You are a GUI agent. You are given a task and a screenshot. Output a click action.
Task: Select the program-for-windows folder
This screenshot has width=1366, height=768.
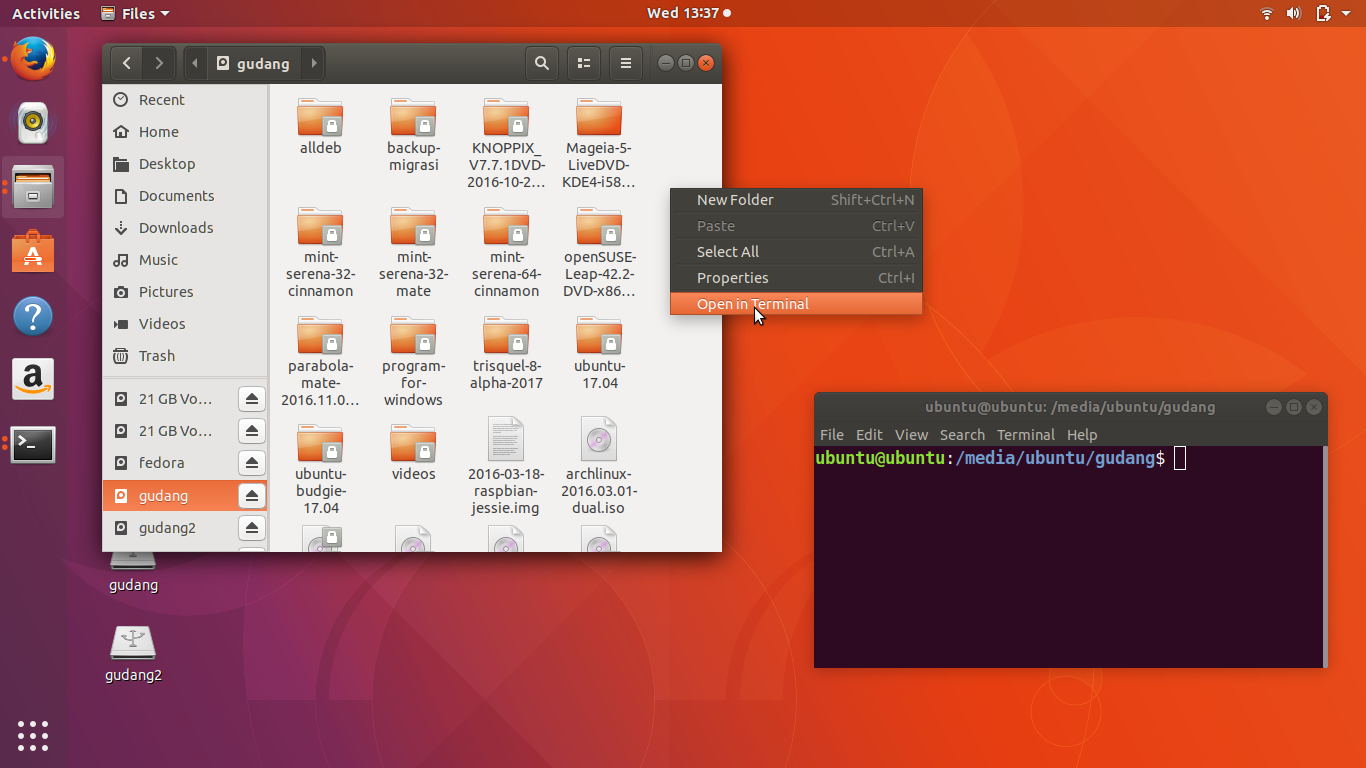point(413,362)
